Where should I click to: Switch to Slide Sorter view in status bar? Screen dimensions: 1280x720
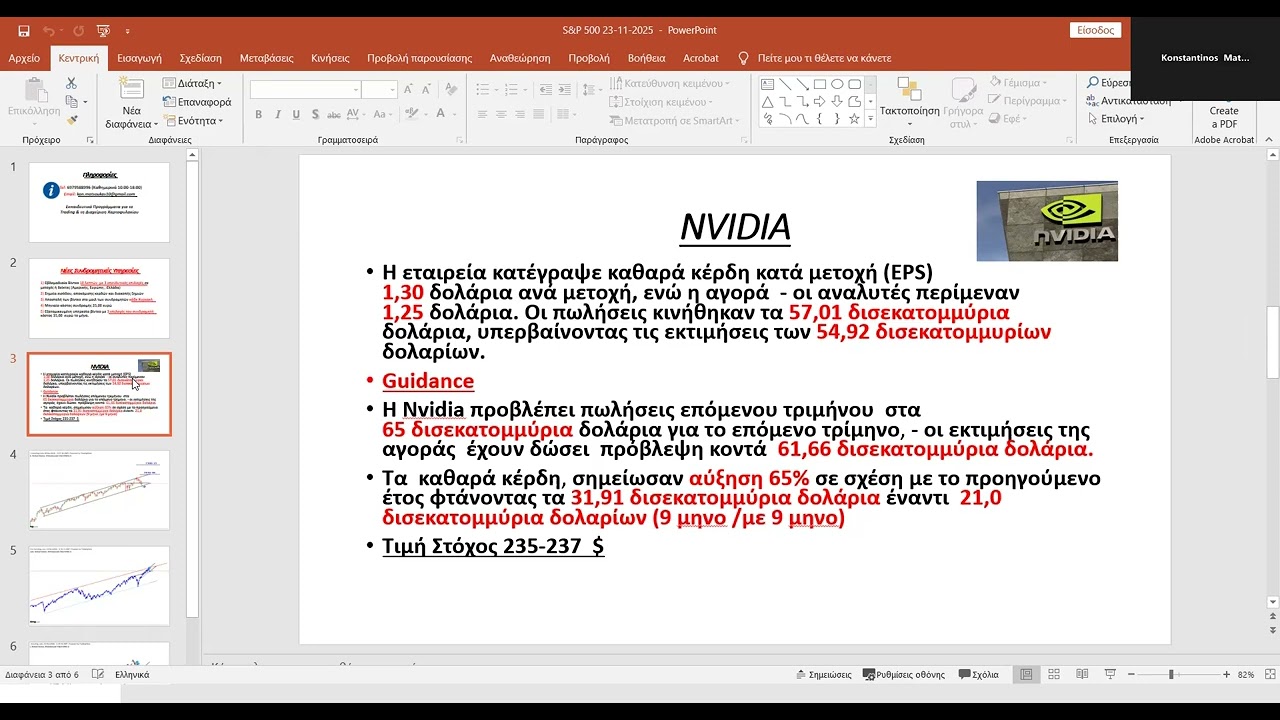(1054, 675)
